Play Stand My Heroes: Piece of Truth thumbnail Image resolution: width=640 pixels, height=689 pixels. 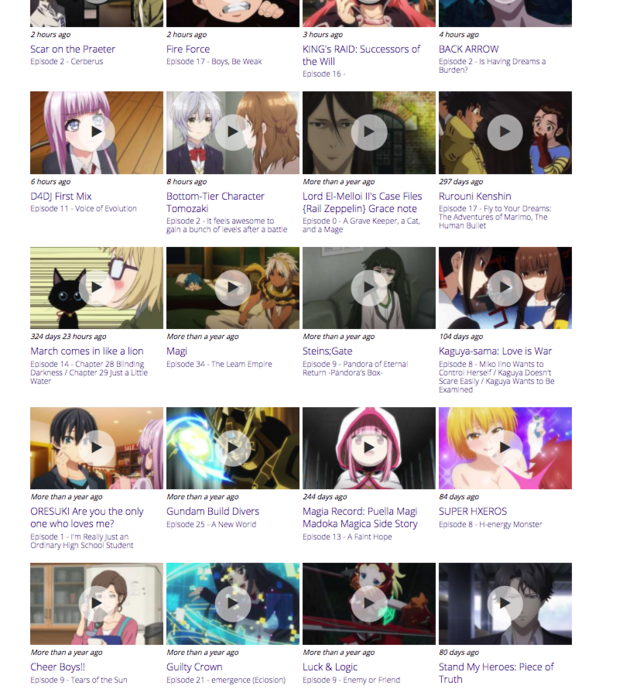[x=505, y=604]
